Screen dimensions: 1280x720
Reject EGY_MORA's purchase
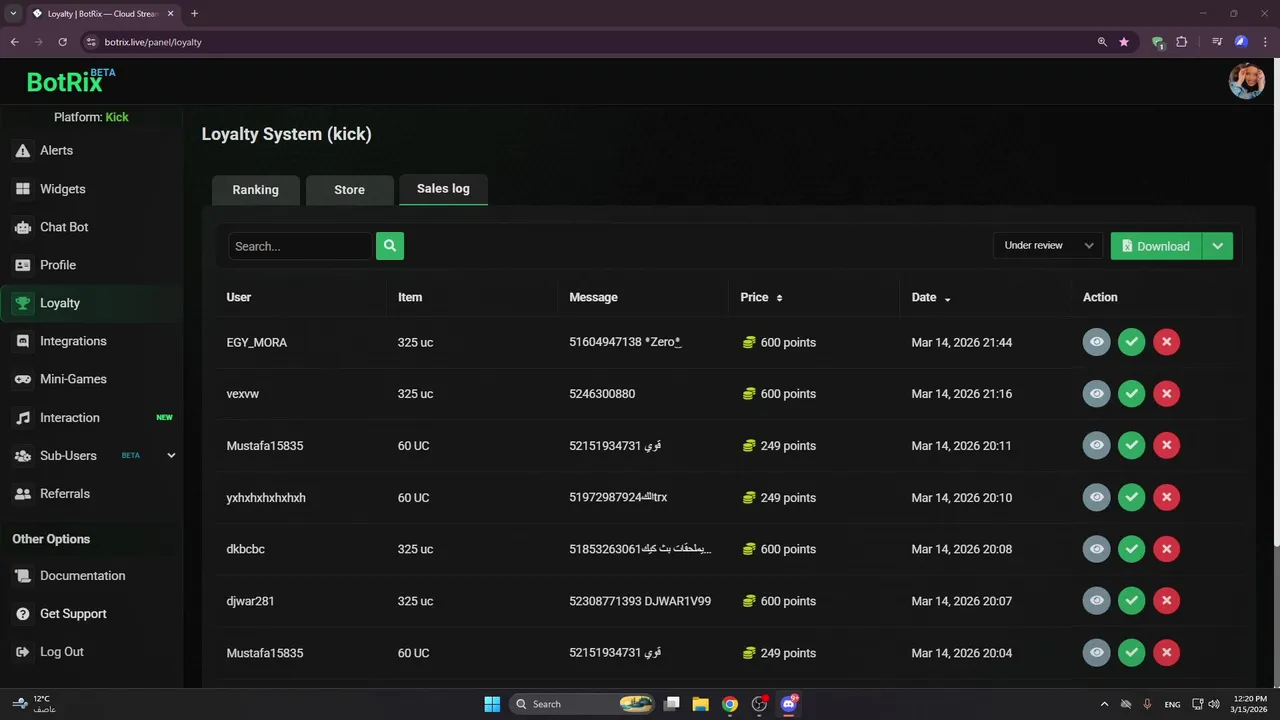(x=1166, y=342)
